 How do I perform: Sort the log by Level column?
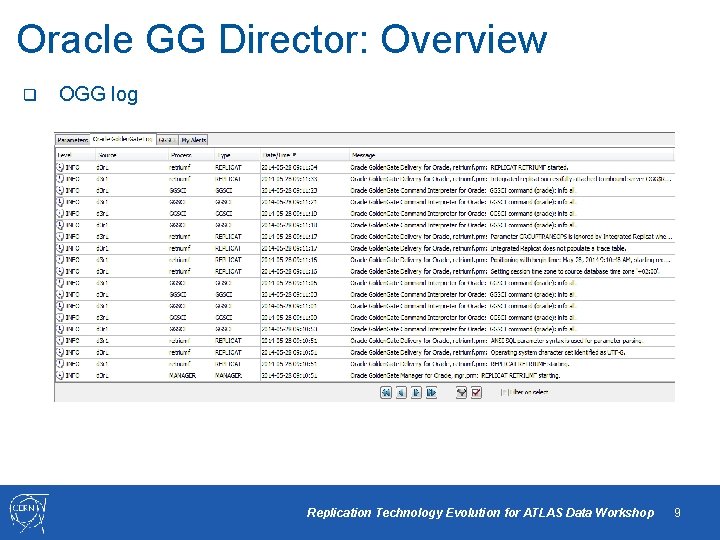point(75,155)
